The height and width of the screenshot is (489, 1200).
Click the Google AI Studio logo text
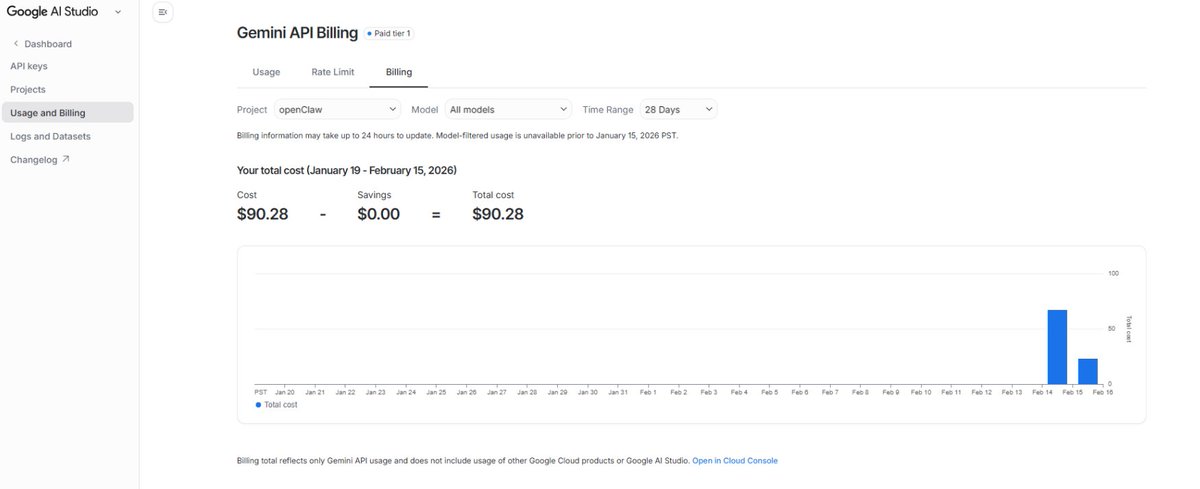coord(52,12)
